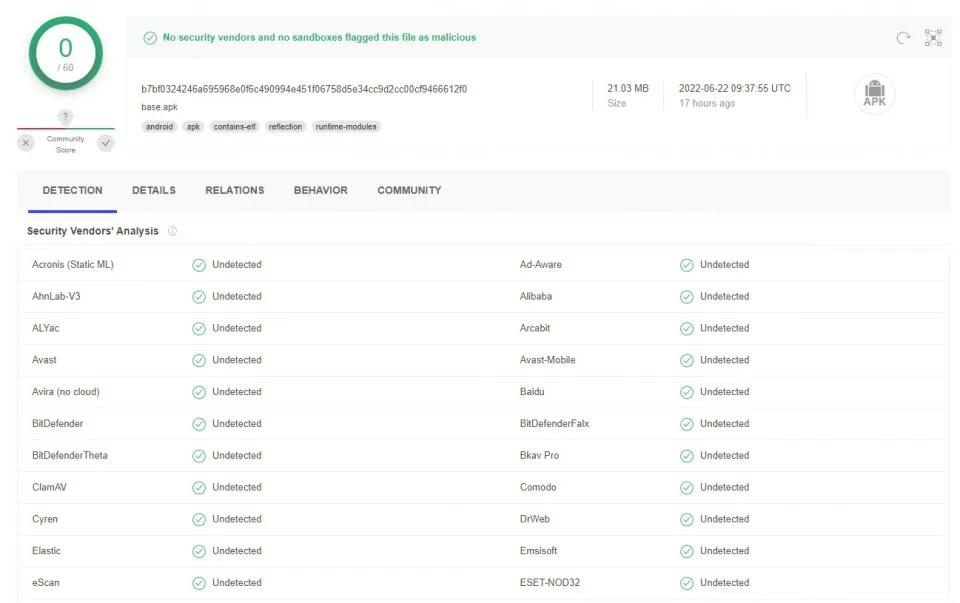Viewport: 960px width, 603px height.
Task: Open the BEHAVIOR tab
Action: point(321,190)
